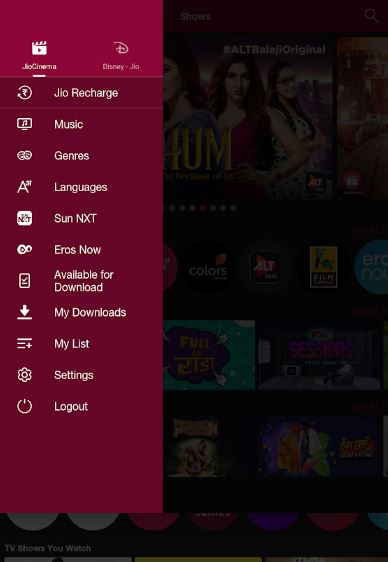The width and height of the screenshot is (388, 562).
Task: Tap the Available for Download checklist icon
Action: click(x=24, y=281)
